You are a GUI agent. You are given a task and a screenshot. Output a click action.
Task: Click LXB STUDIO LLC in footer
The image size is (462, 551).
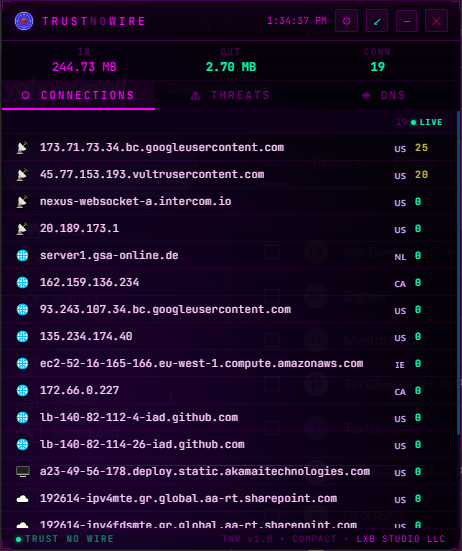pyautogui.click(x=401, y=539)
